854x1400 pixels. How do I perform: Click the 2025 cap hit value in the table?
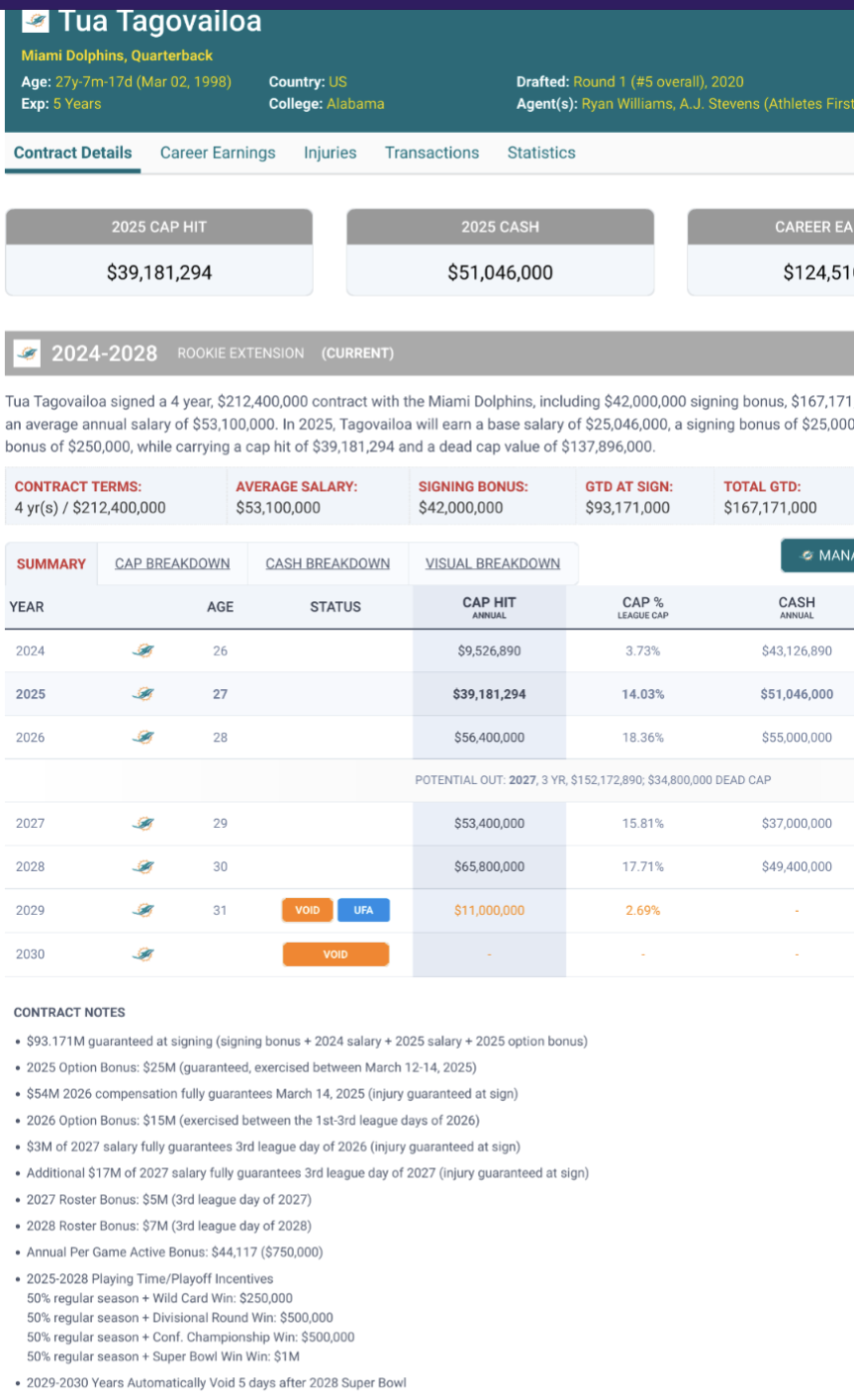(489, 694)
